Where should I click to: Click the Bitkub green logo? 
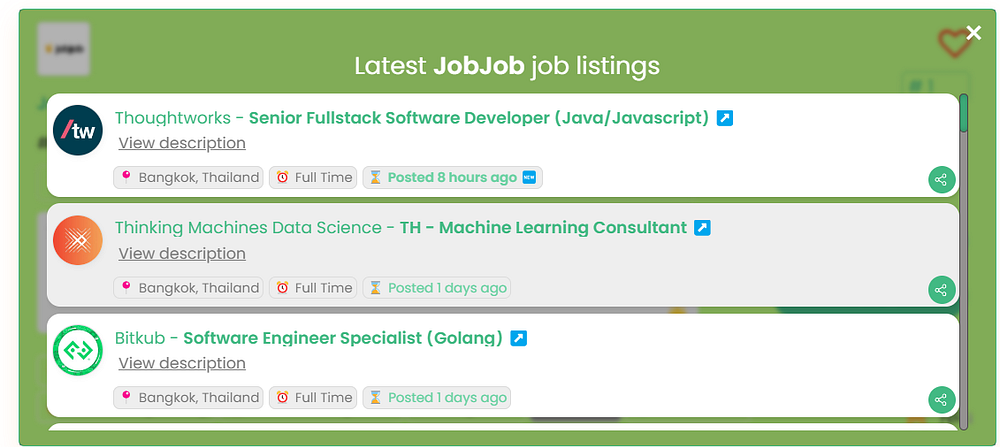tap(78, 350)
